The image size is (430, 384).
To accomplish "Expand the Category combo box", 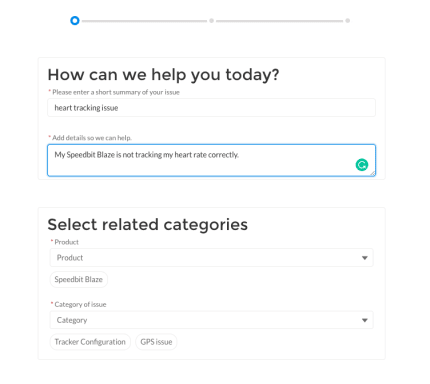I will [x=211, y=320].
